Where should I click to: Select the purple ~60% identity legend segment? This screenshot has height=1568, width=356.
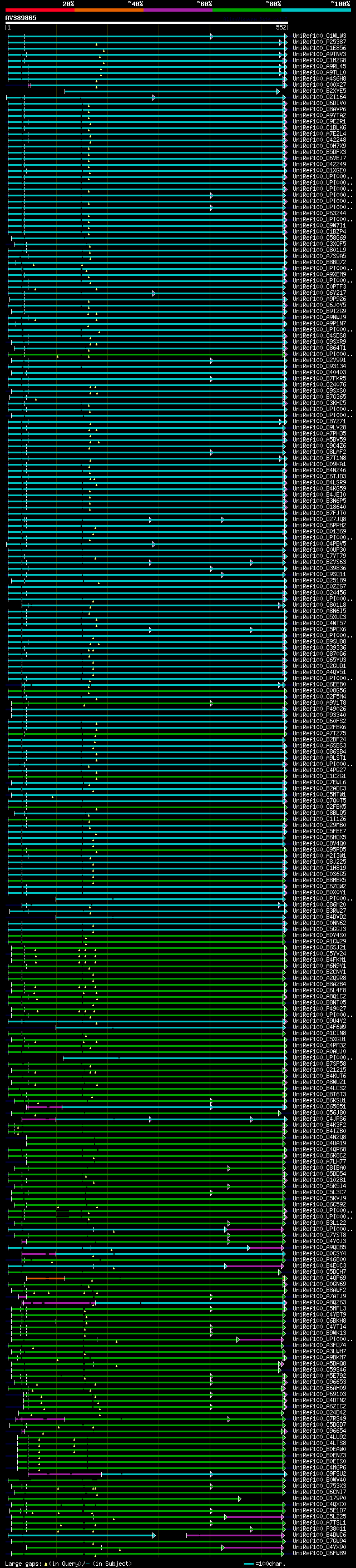coord(179,10)
